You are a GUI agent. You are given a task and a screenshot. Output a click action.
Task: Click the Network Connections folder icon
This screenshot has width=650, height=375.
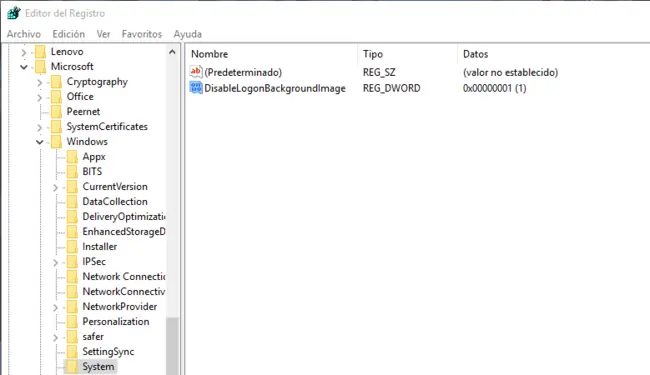click(x=72, y=276)
